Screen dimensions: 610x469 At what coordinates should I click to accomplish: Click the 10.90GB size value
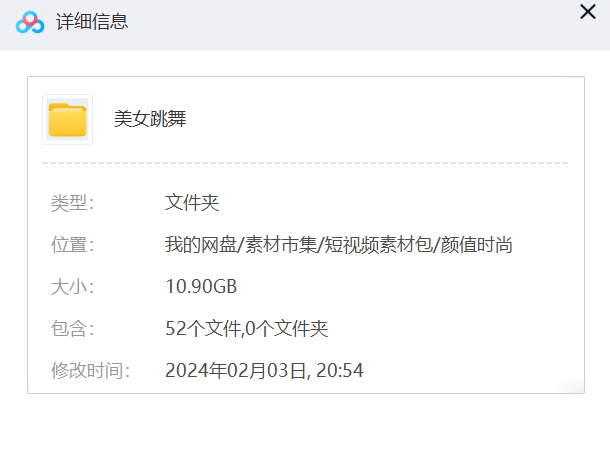[x=201, y=287]
